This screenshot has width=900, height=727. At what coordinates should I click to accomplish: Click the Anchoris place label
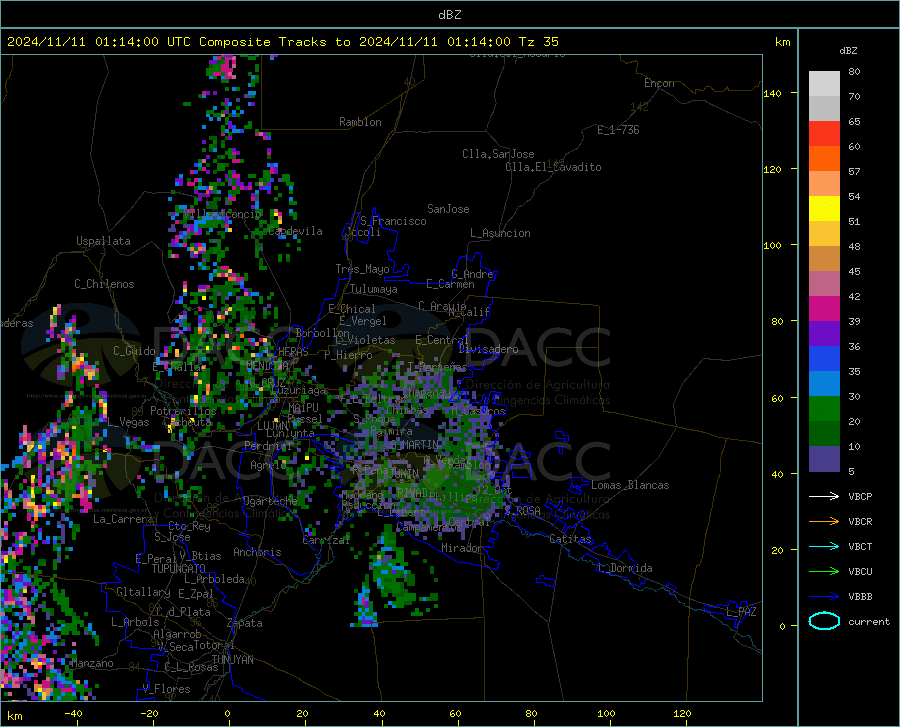(257, 552)
